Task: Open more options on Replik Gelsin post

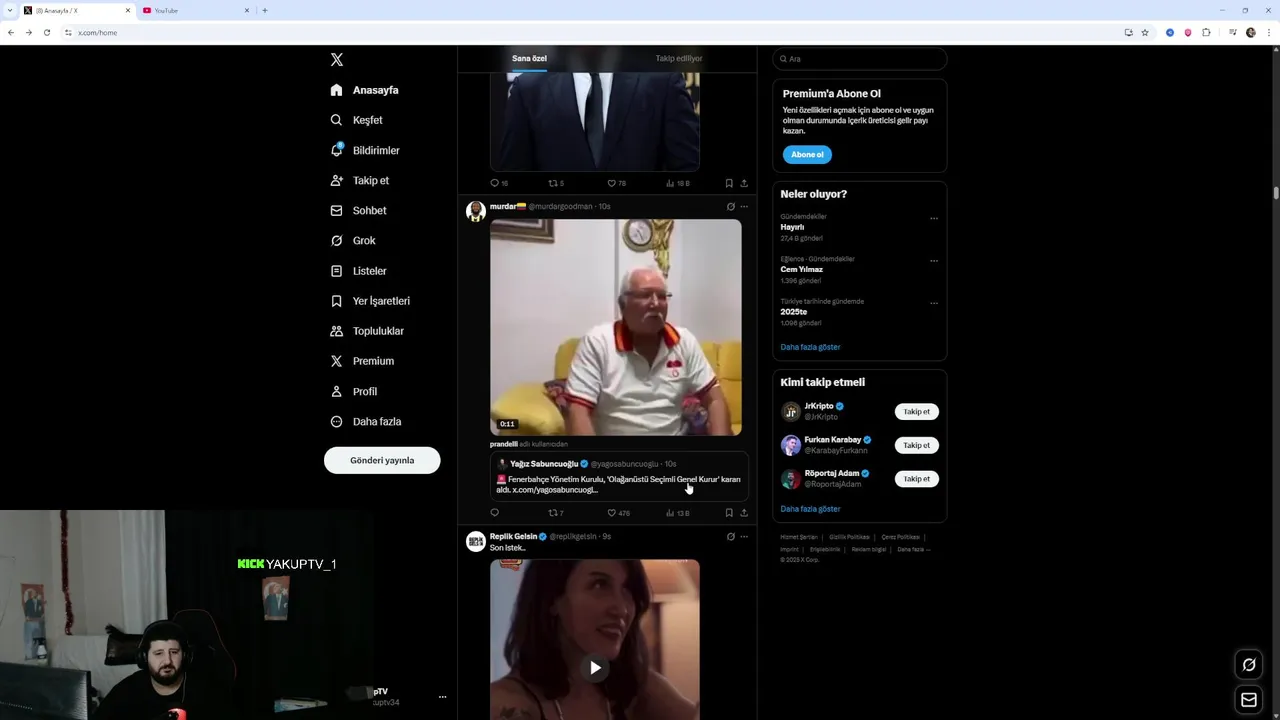Action: 744,537
